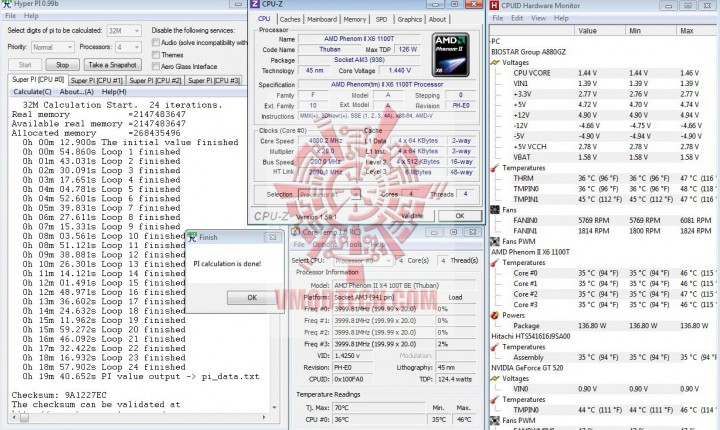Click the Stop button in Hyper PI

62,65
